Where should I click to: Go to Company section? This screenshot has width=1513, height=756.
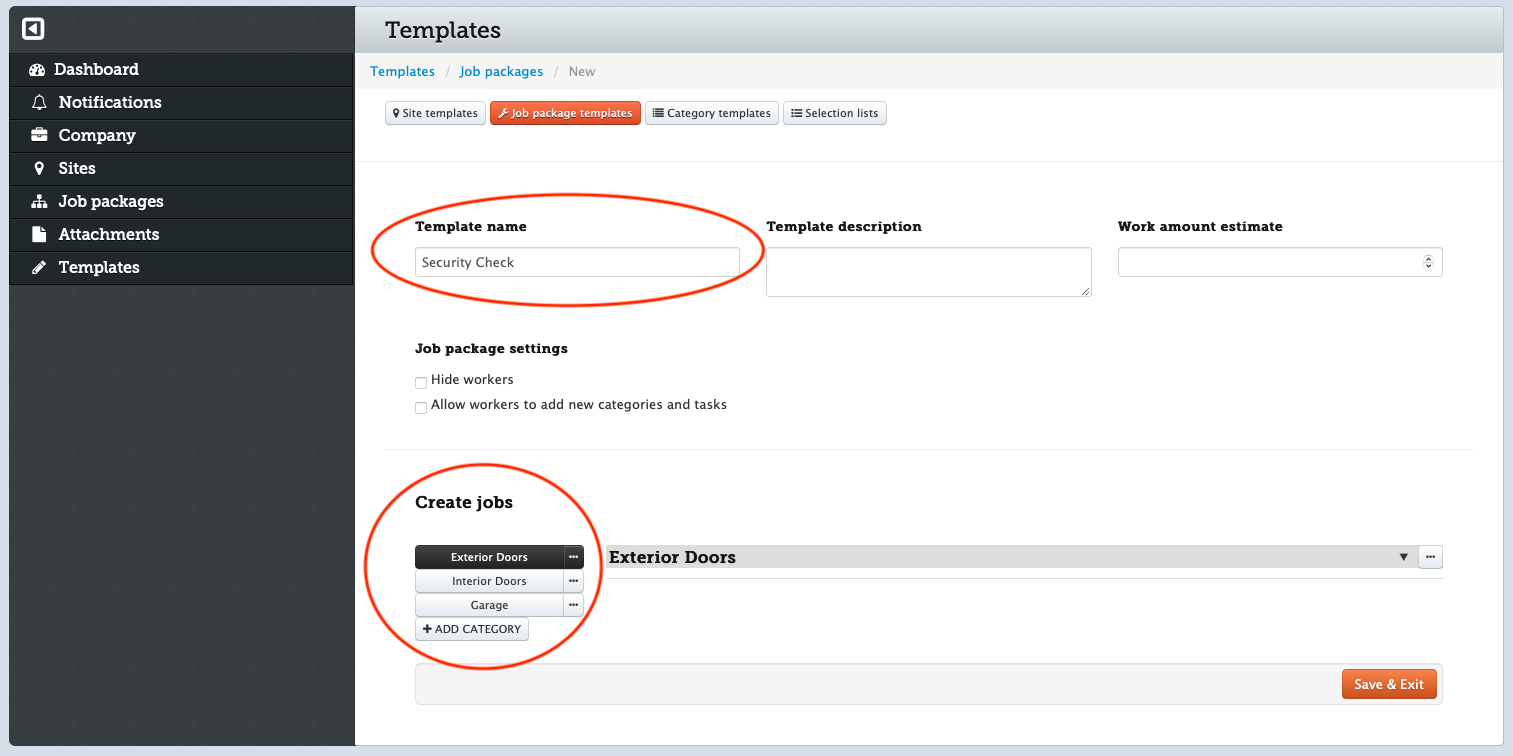tap(181, 135)
